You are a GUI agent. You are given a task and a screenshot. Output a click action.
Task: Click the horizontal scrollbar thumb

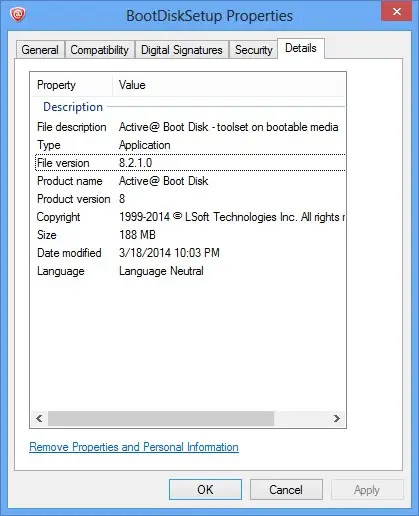click(x=161, y=418)
